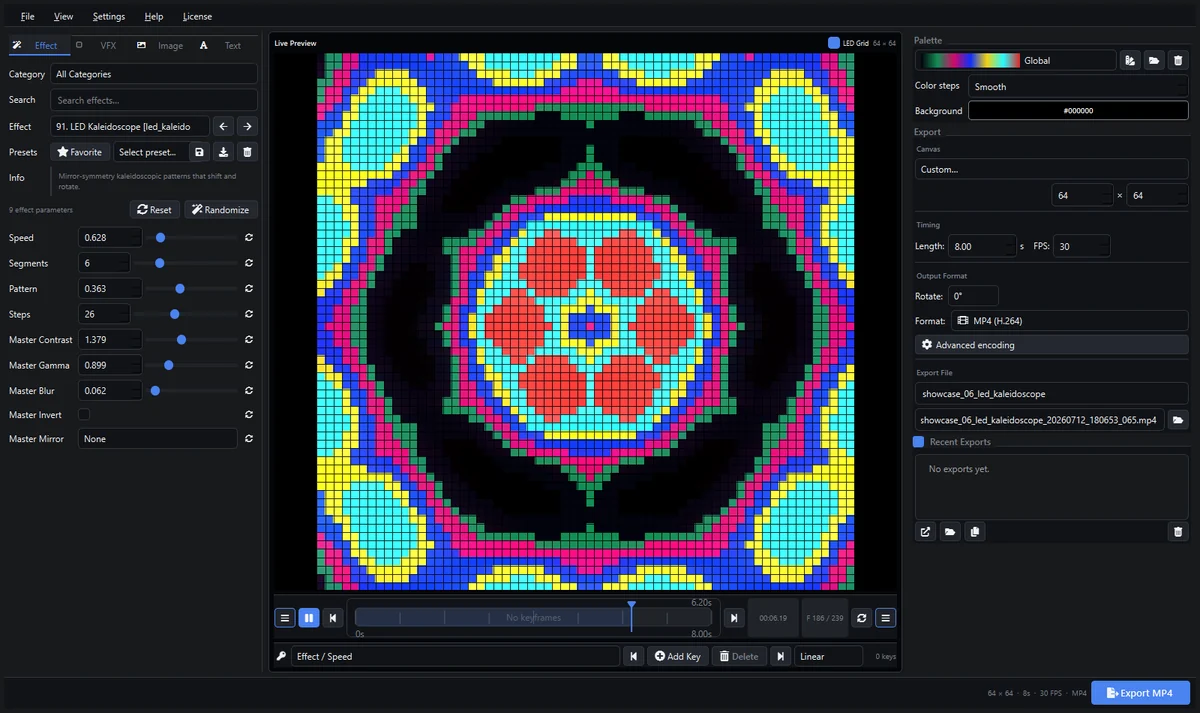
Task: Reset Master Mirror via its refresh icon
Action: click(x=248, y=439)
